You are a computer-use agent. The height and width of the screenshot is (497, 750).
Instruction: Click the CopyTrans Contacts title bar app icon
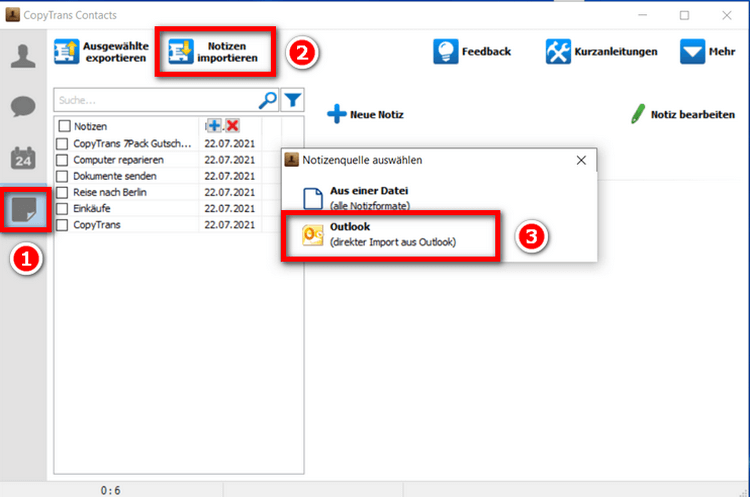[x=12, y=15]
